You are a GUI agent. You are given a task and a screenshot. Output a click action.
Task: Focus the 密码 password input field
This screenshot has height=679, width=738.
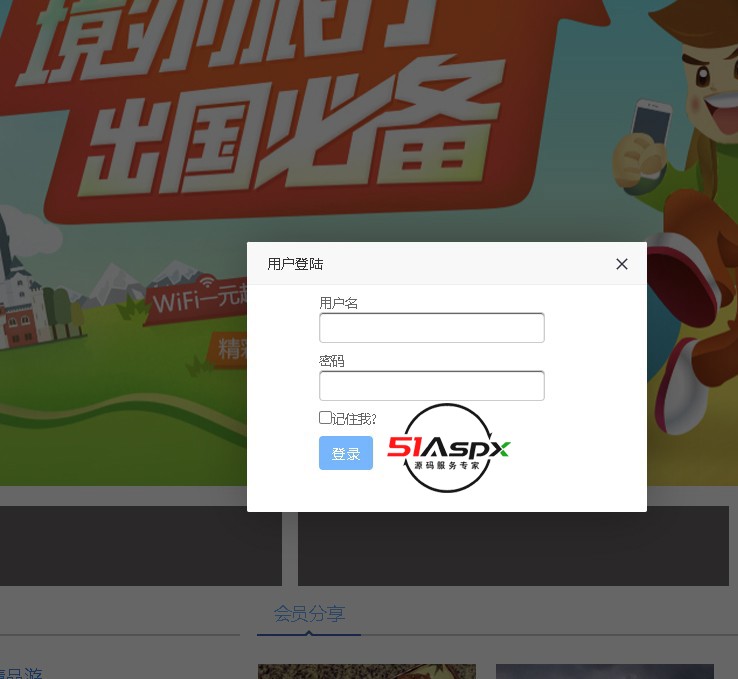point(432,386)
